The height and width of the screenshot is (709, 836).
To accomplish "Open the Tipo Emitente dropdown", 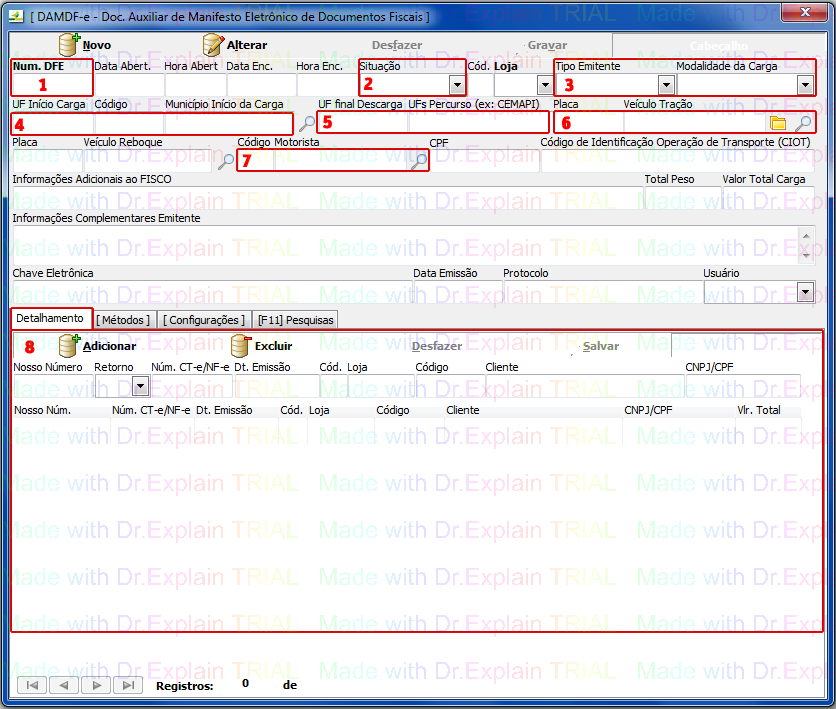I will pos(666,86).
